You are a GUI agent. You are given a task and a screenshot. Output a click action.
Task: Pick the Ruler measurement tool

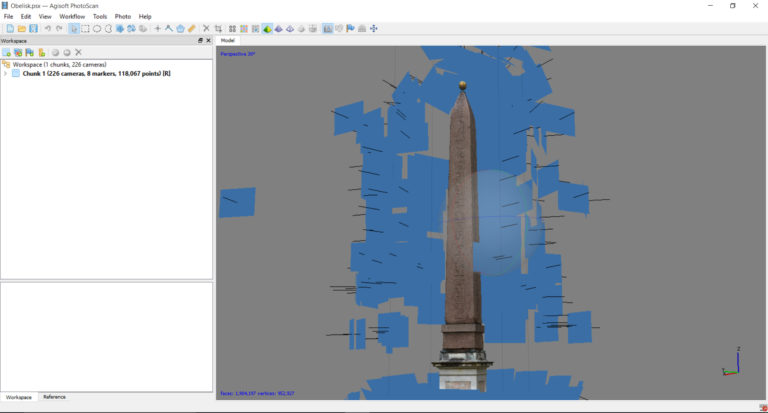(x=192, y=28)
